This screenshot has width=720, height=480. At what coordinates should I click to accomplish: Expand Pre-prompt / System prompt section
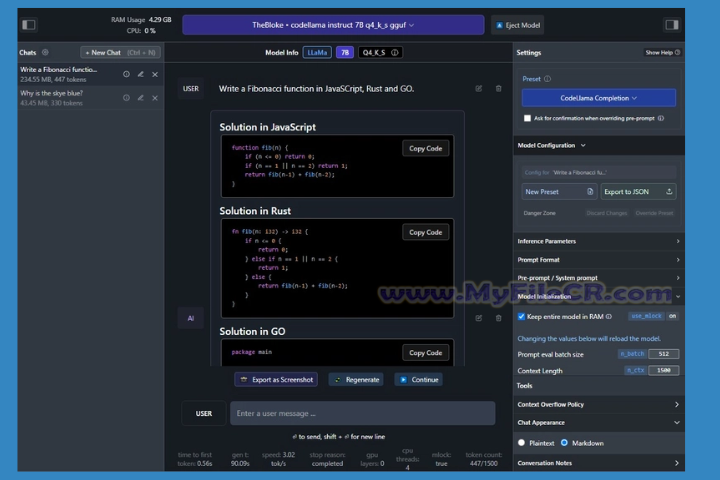(x=599, y=278)
